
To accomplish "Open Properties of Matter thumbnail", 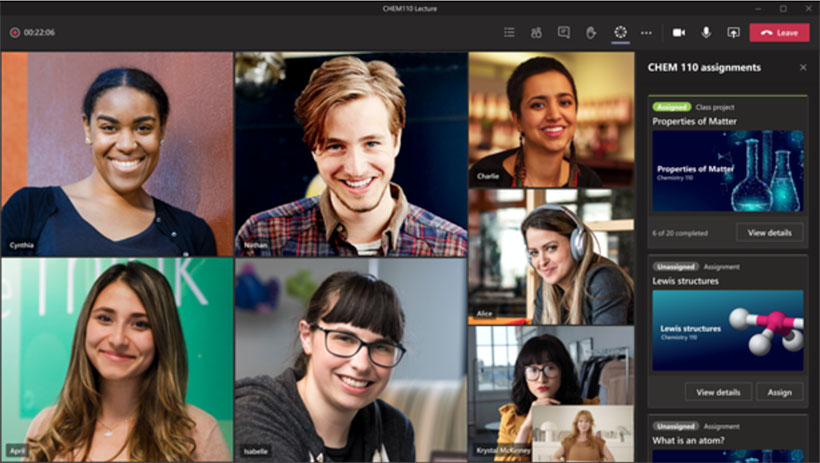I will (727, 171).
